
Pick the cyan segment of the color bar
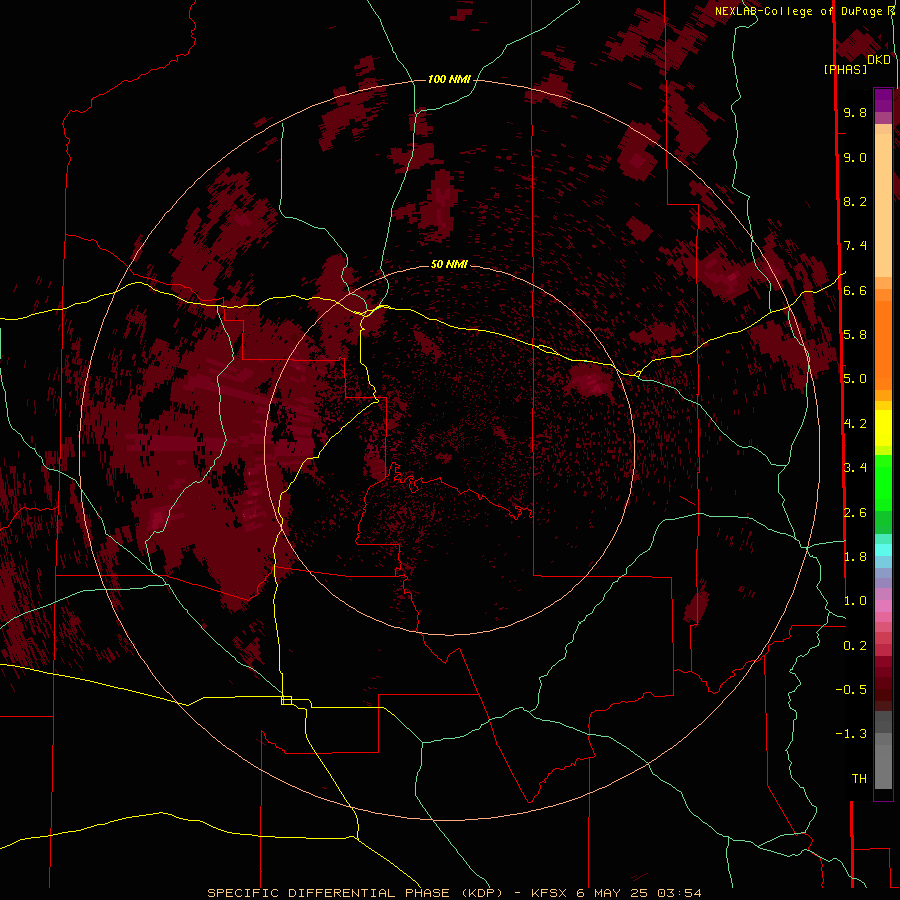pyautogui.click(x=883, y=550)
